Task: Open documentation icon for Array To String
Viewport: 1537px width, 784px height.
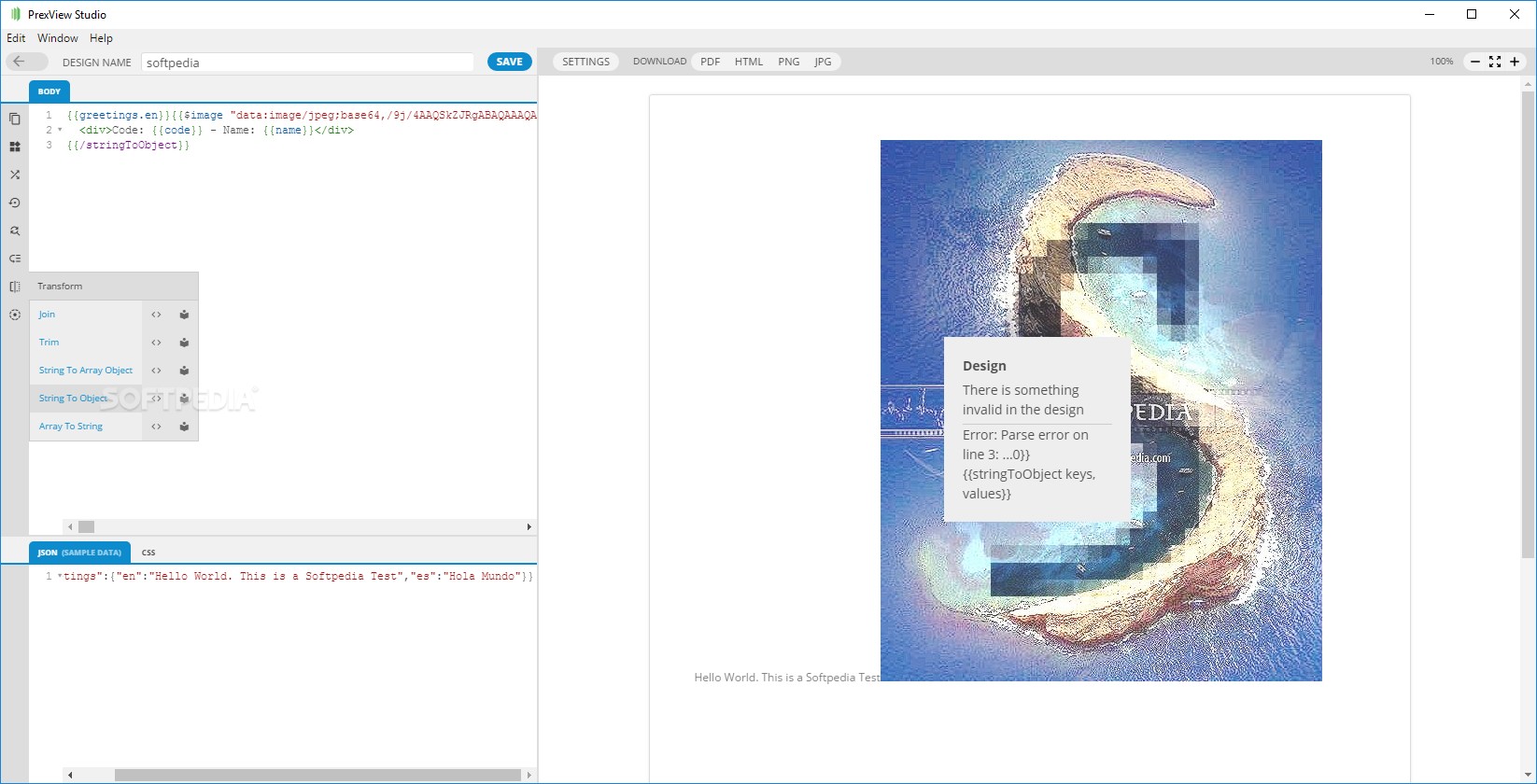Action: (x=184, y=427)
